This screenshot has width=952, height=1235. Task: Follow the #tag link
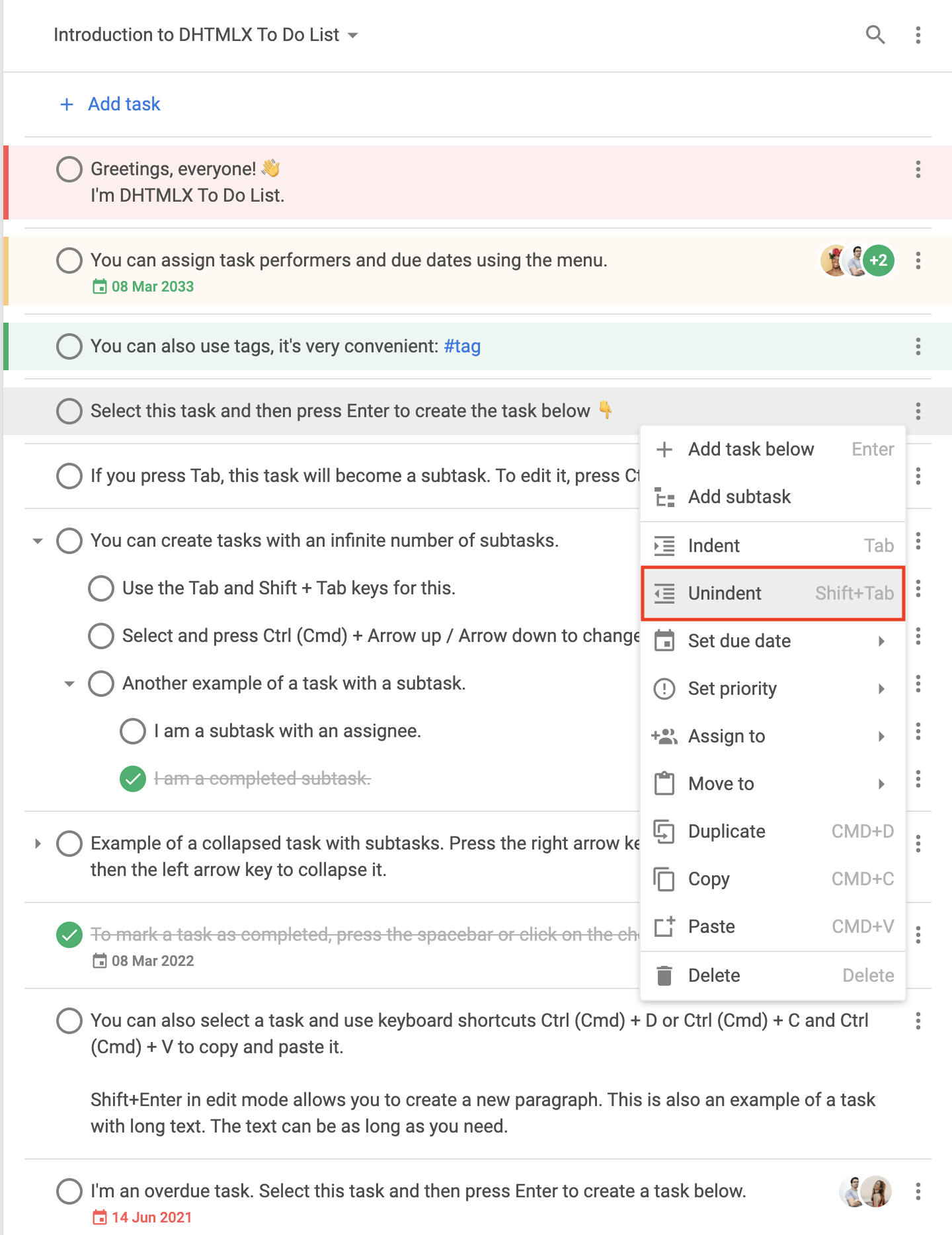click(x=462, y=346)
